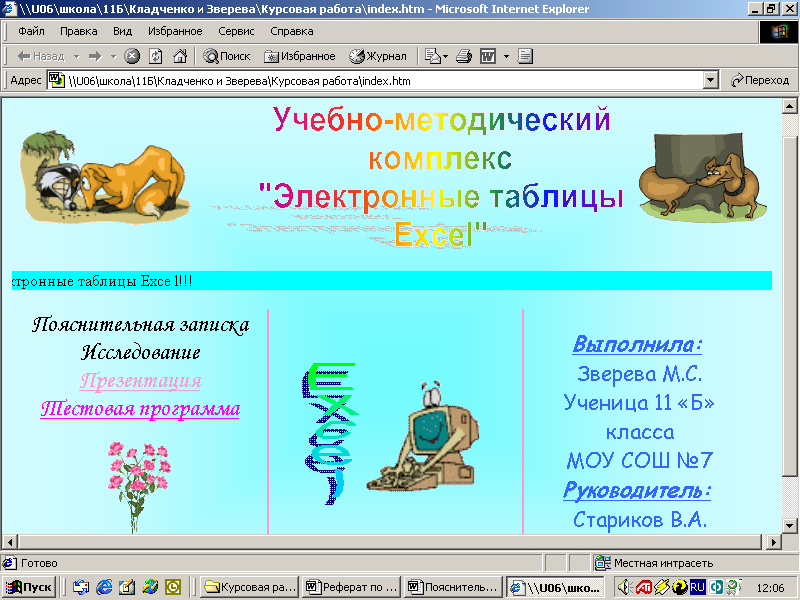
Task: Click the name Зверева М.С.
Action: (639, 374)
